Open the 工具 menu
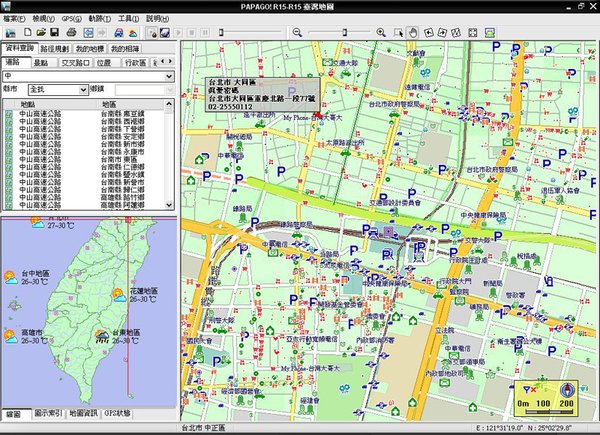600x435 pixels. pyautogui.click(x=127, y=18)
